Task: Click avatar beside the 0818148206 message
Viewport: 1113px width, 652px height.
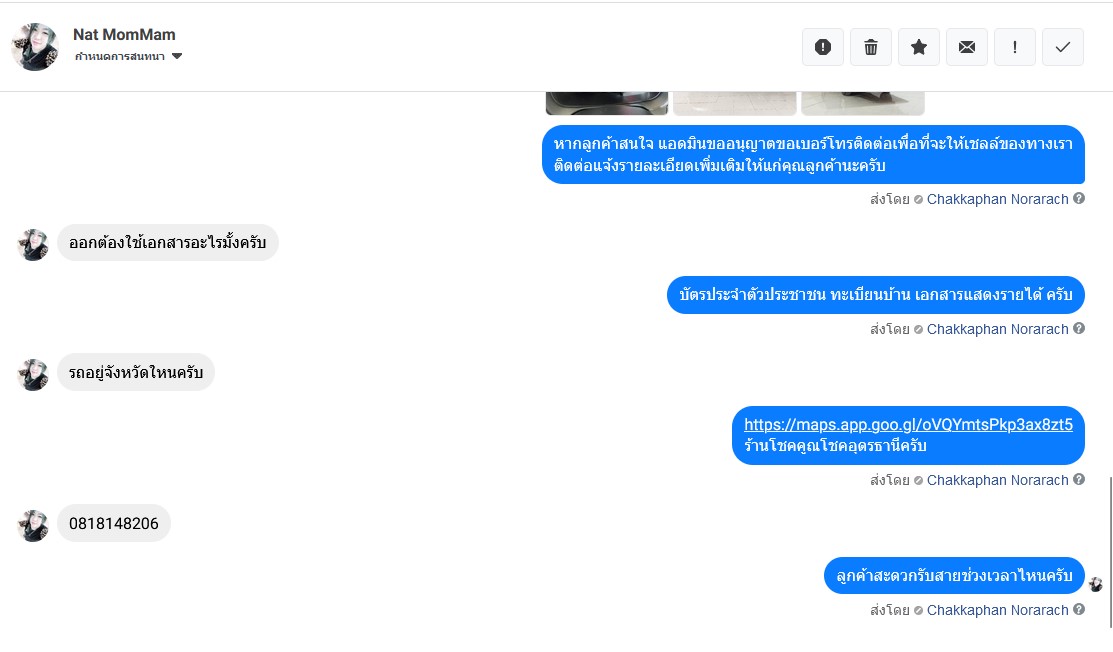Action: coord(33,526)
